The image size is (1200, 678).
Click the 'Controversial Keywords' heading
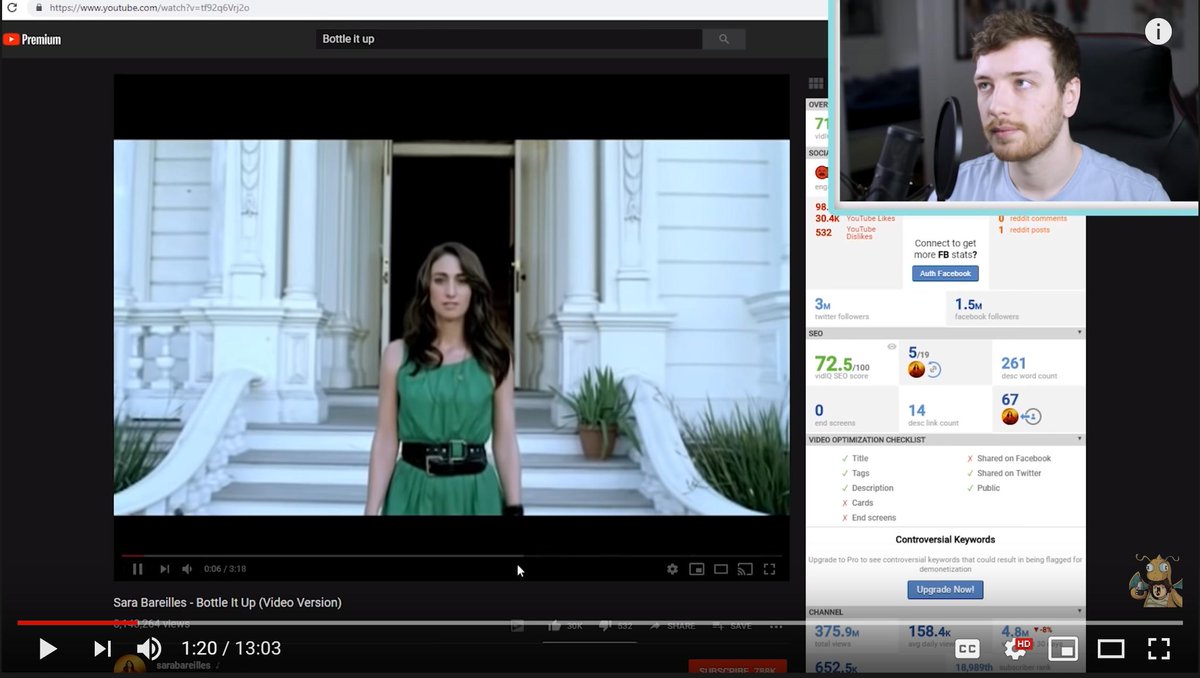tap(945, 540)
